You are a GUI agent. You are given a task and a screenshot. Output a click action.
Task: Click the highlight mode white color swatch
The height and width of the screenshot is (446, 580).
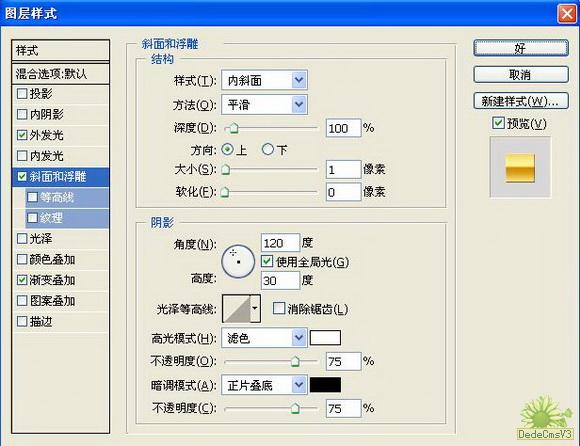325,338
